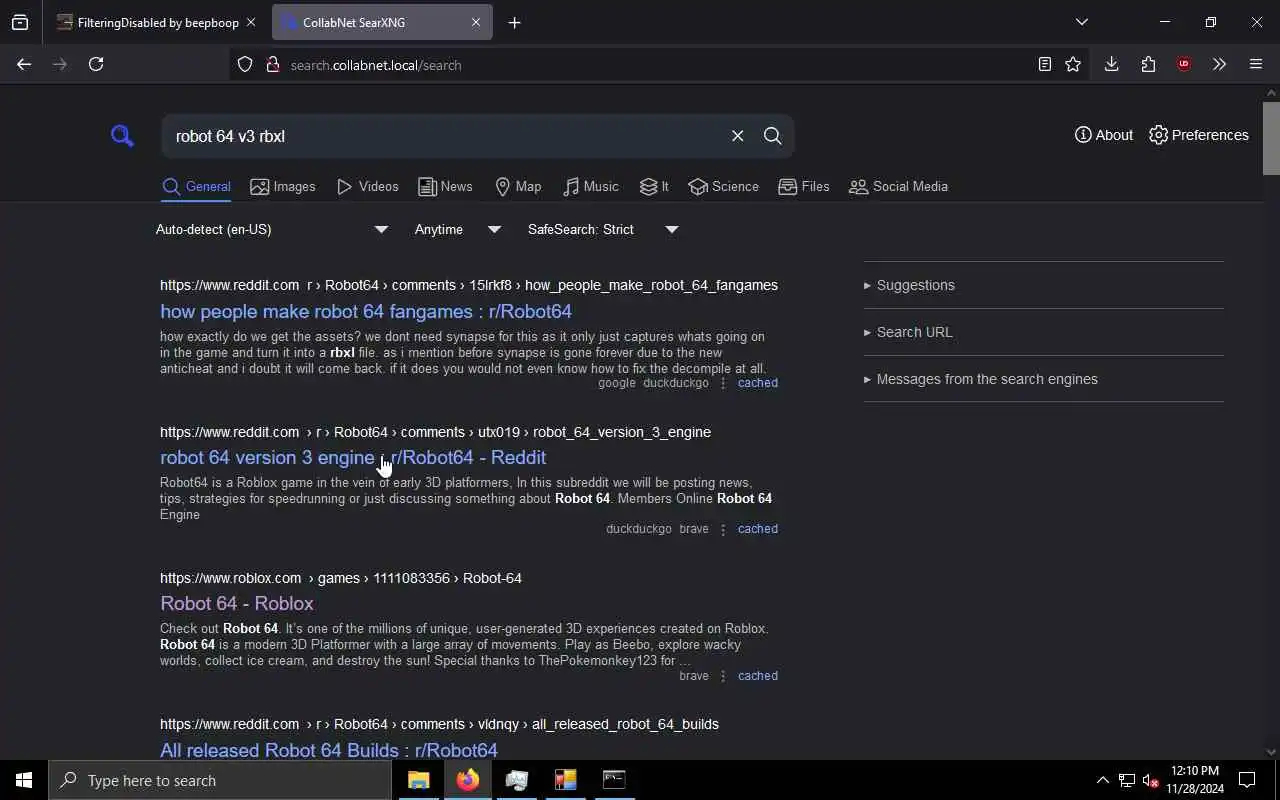Switch to the Social Media tab
1280x800 pixels.
click(x=898, y=187)
